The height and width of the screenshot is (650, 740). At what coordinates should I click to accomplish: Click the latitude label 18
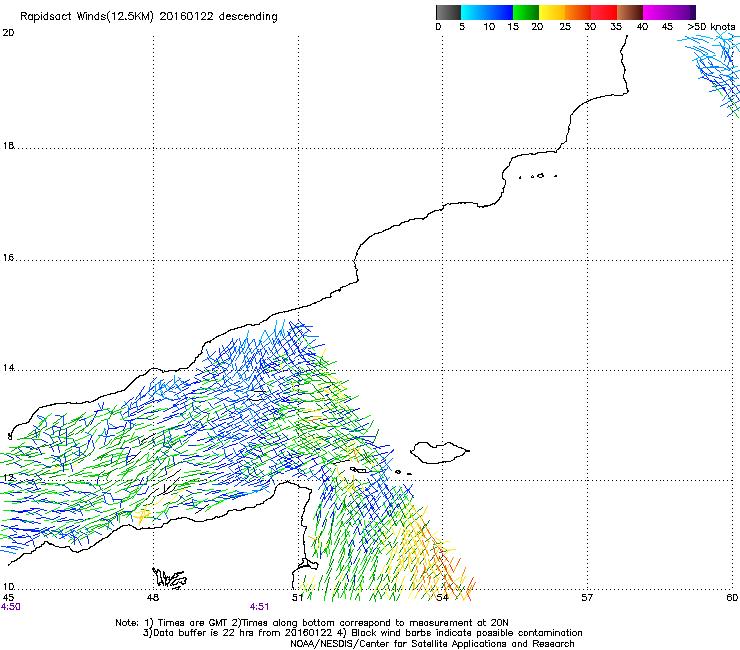pos(8,146)
